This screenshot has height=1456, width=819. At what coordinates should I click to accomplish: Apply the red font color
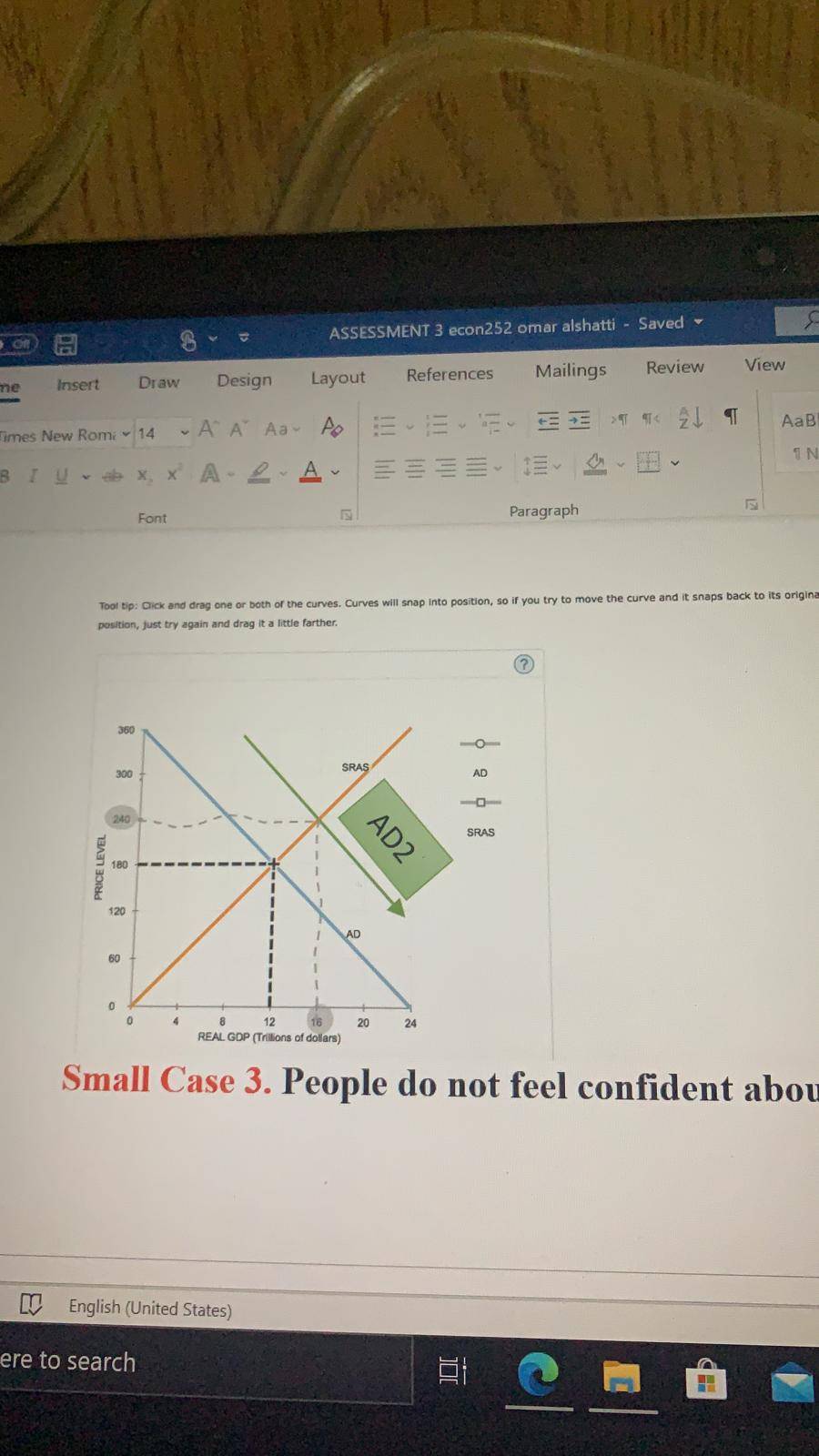[310, 470]
